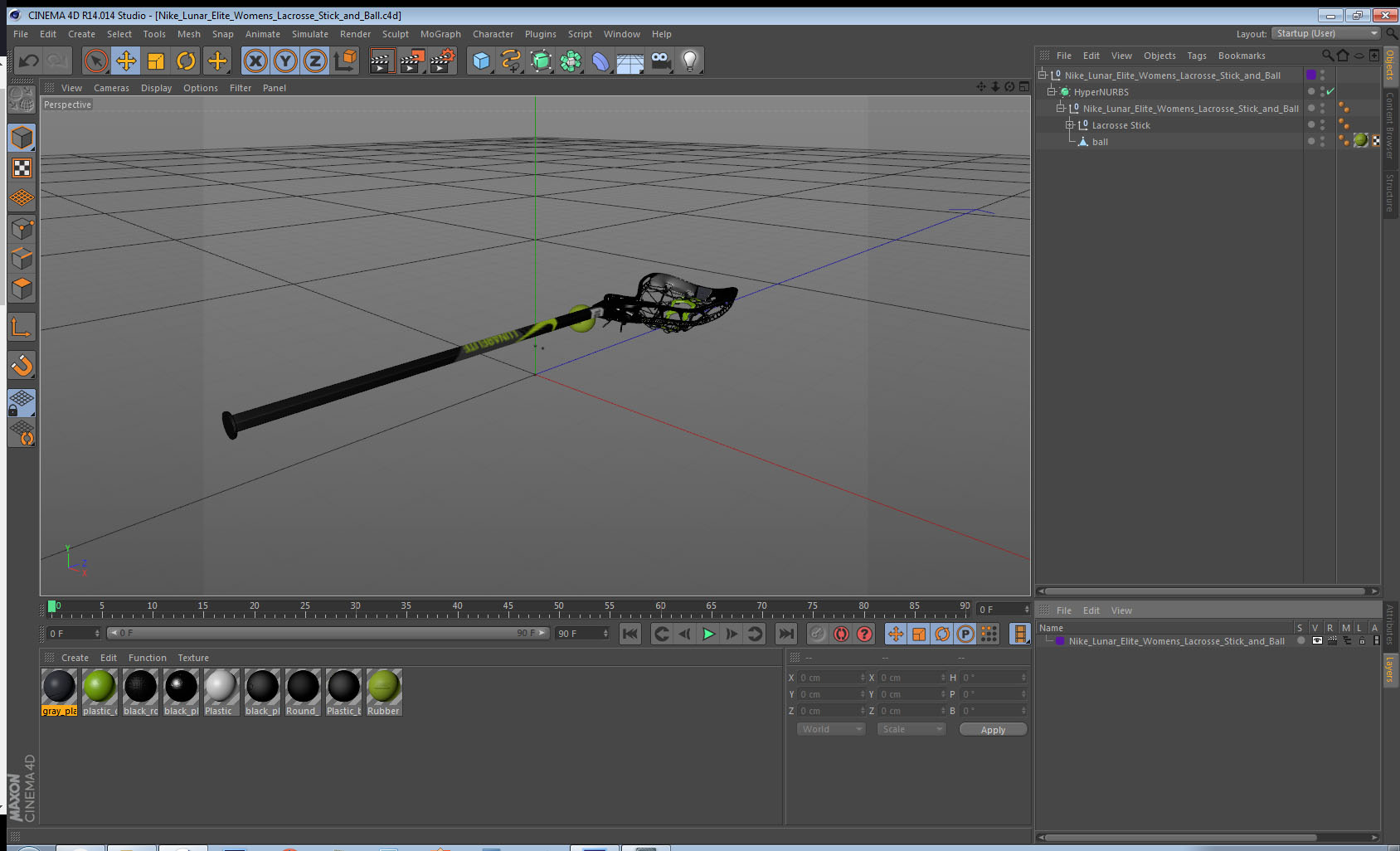Screen dimensions: 1400x851
Task: Open the Render menu
Action: [355, 34]
